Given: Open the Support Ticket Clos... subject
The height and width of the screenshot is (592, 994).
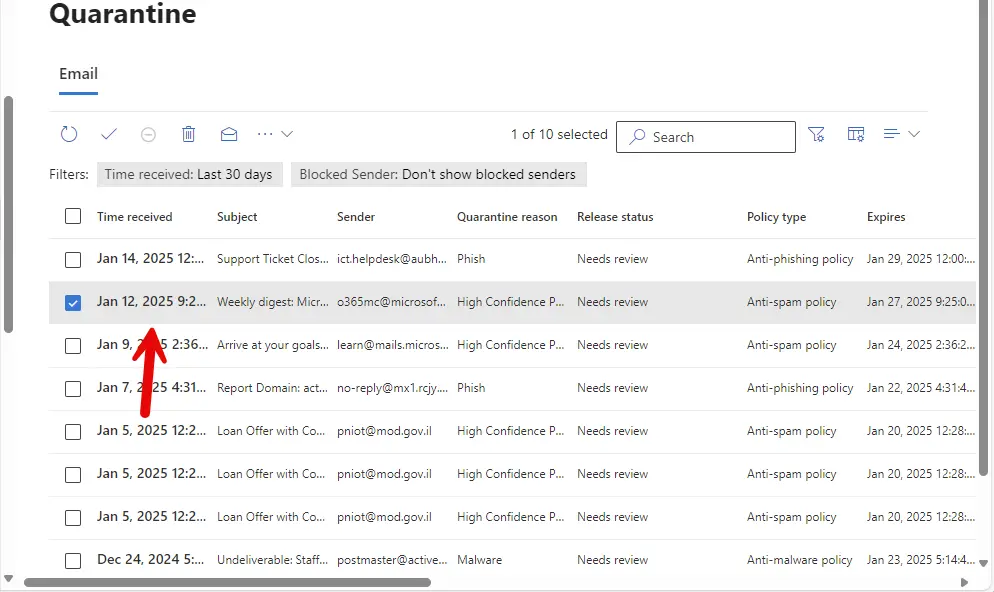Looking at the screenshot, I should 273,259.
